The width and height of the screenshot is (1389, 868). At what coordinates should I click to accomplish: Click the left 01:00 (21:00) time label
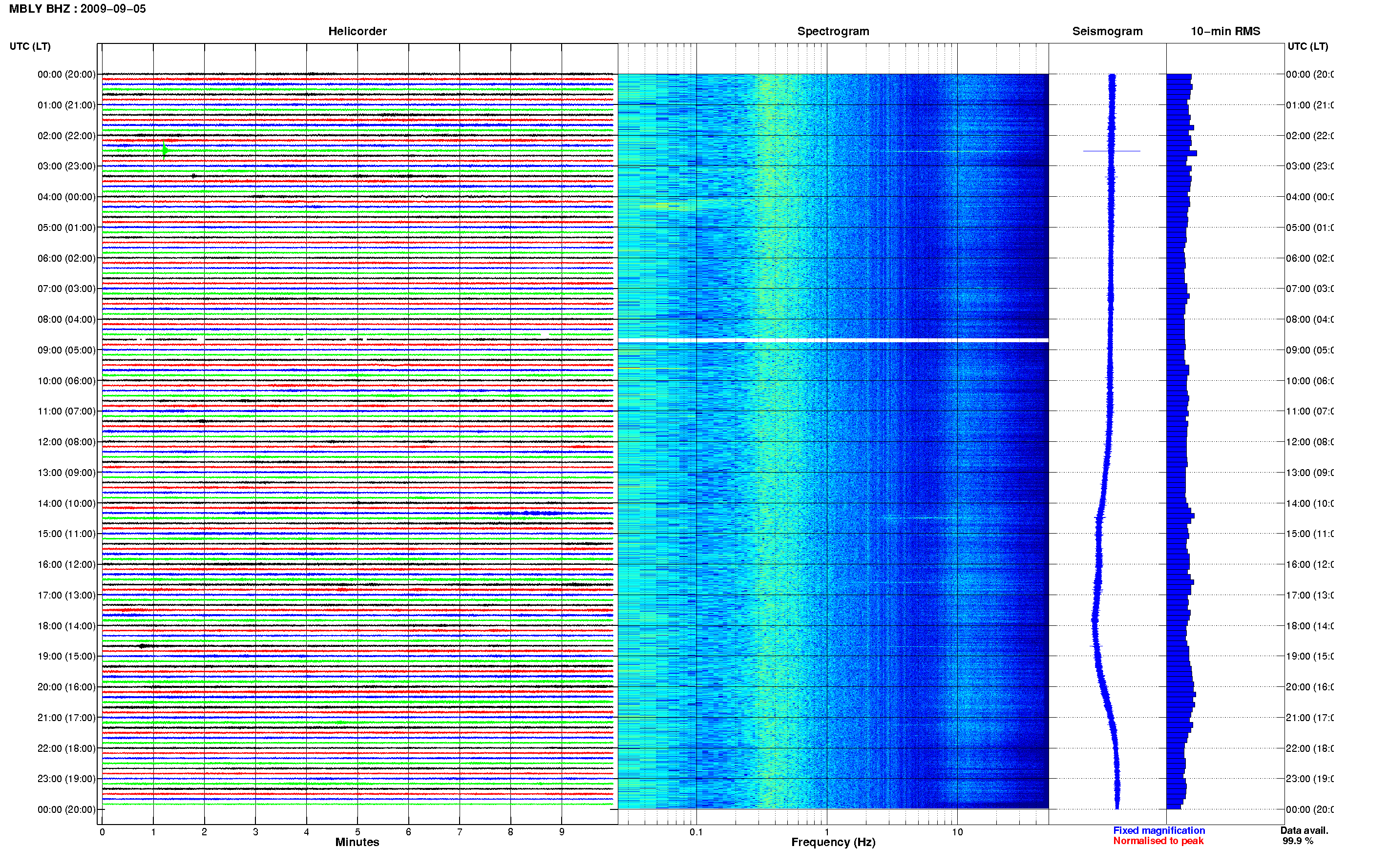coord(66,105)
